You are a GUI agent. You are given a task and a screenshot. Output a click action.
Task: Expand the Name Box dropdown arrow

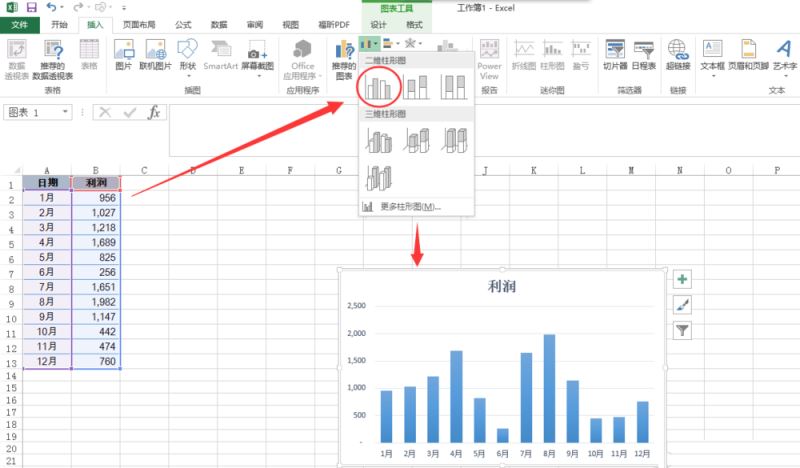click(65, 112)
